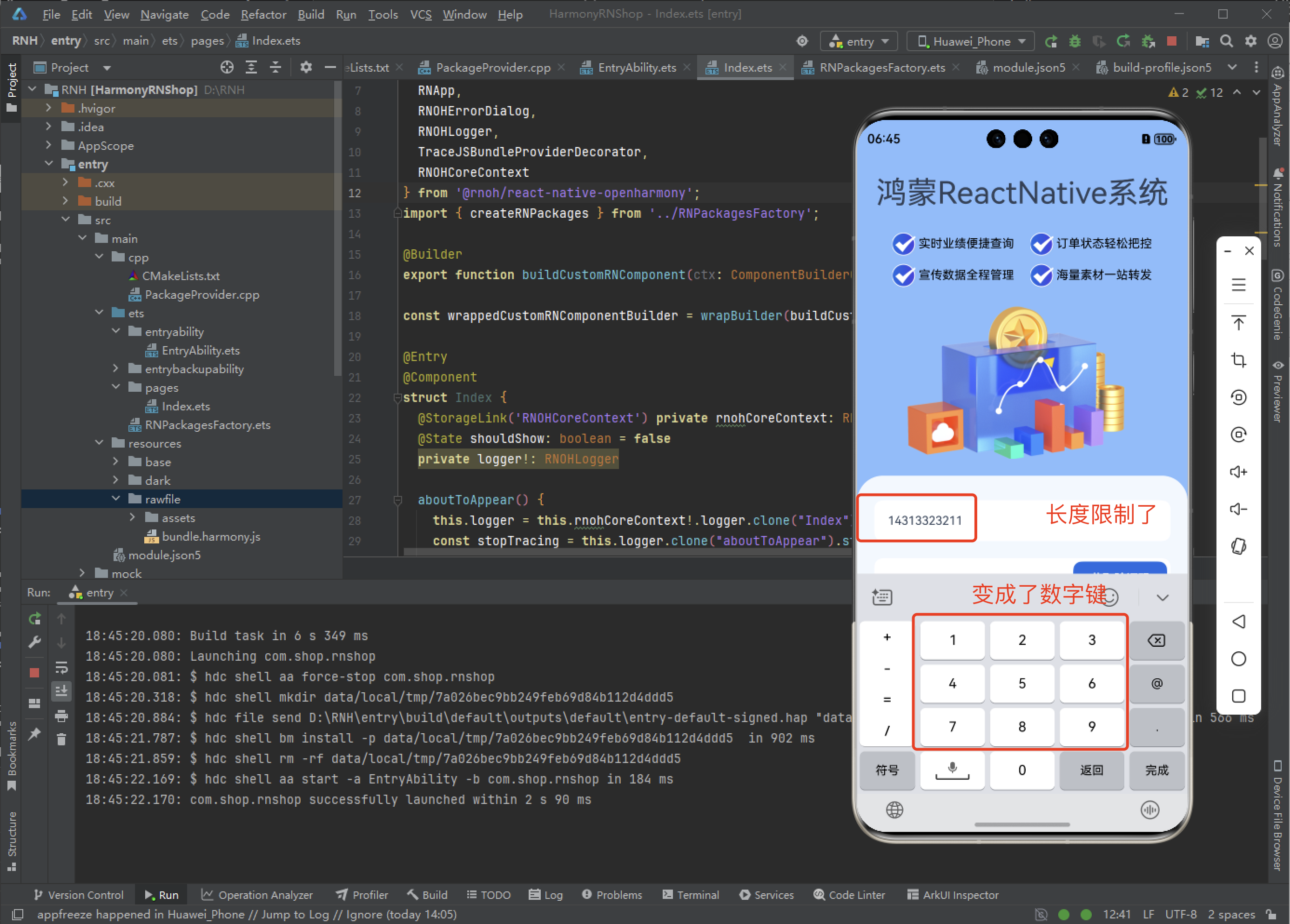Click the emulator volume up icon
1290x924 pixels.
1238,471
